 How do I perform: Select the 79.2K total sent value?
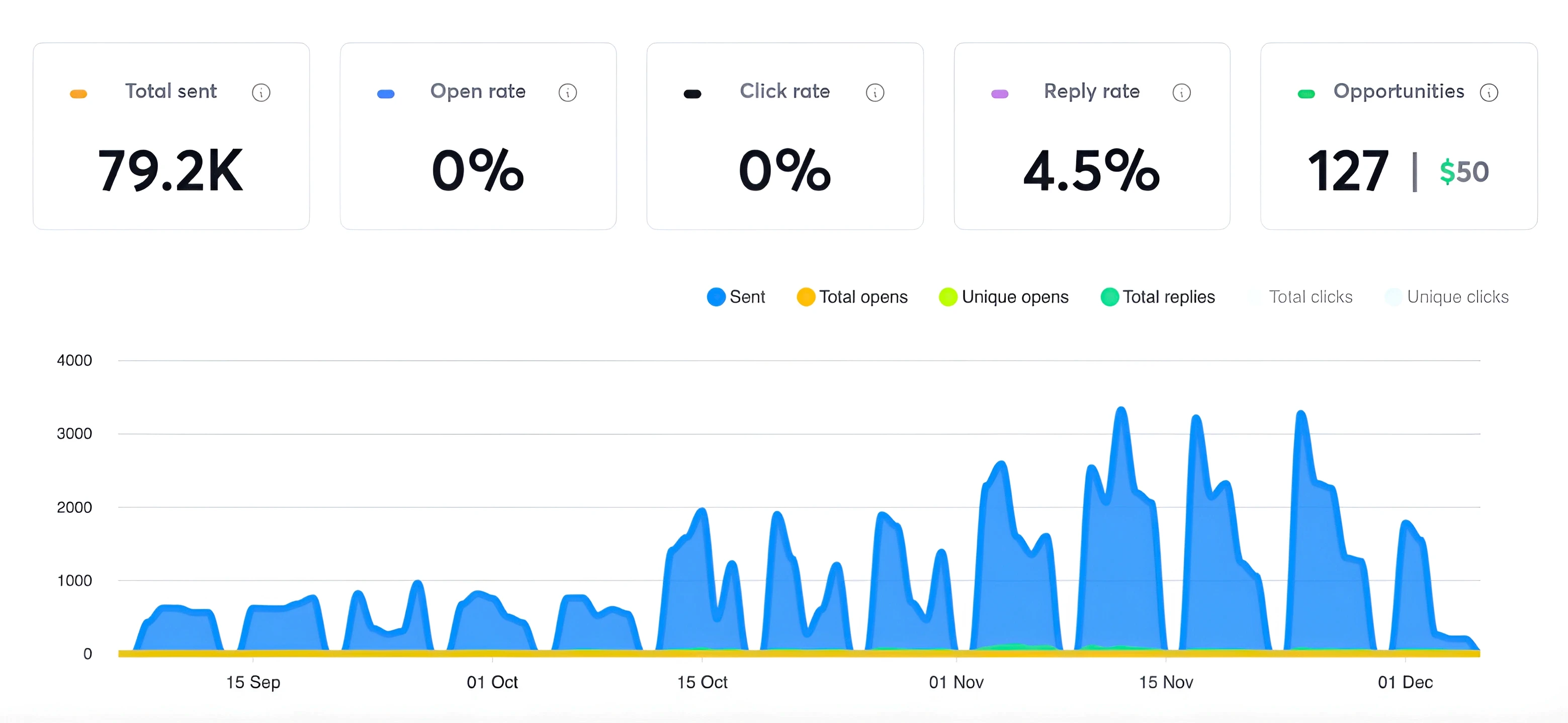tap(170, 171)
